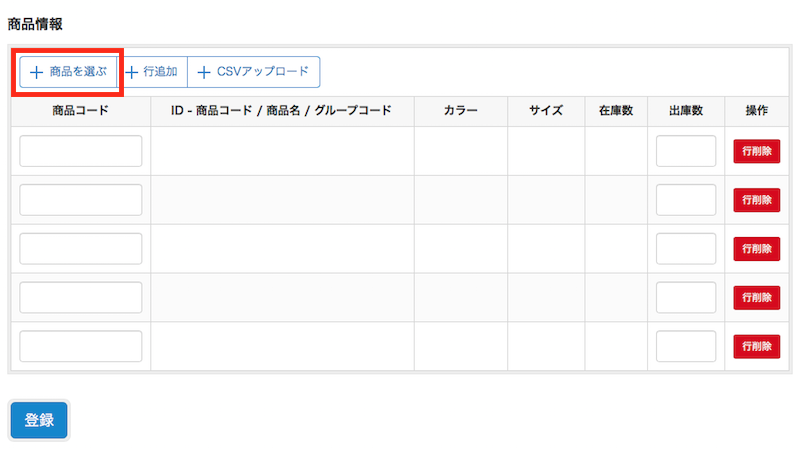This screenshot has height=450, width=800.
Task: Delete the second row with 行削除
Action: (x=757, y=200)
